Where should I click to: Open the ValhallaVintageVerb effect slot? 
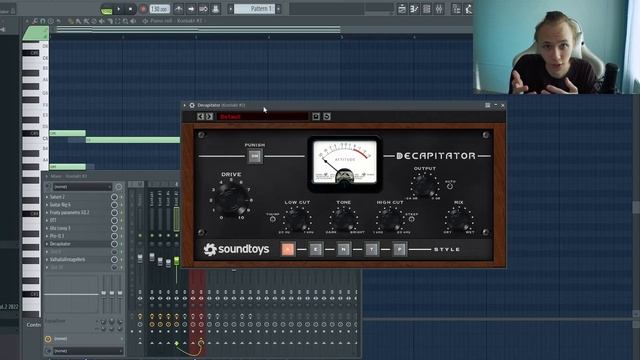point(79,259)
